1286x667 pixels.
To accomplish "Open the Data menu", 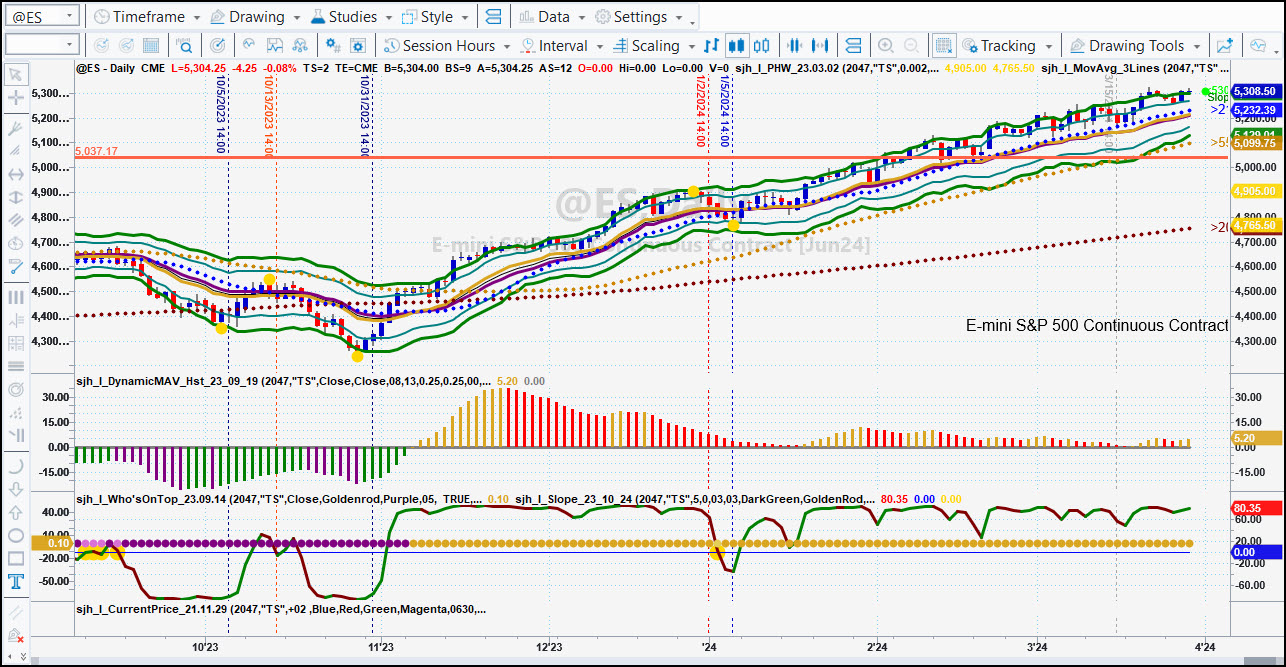I will tap(553, 17).
